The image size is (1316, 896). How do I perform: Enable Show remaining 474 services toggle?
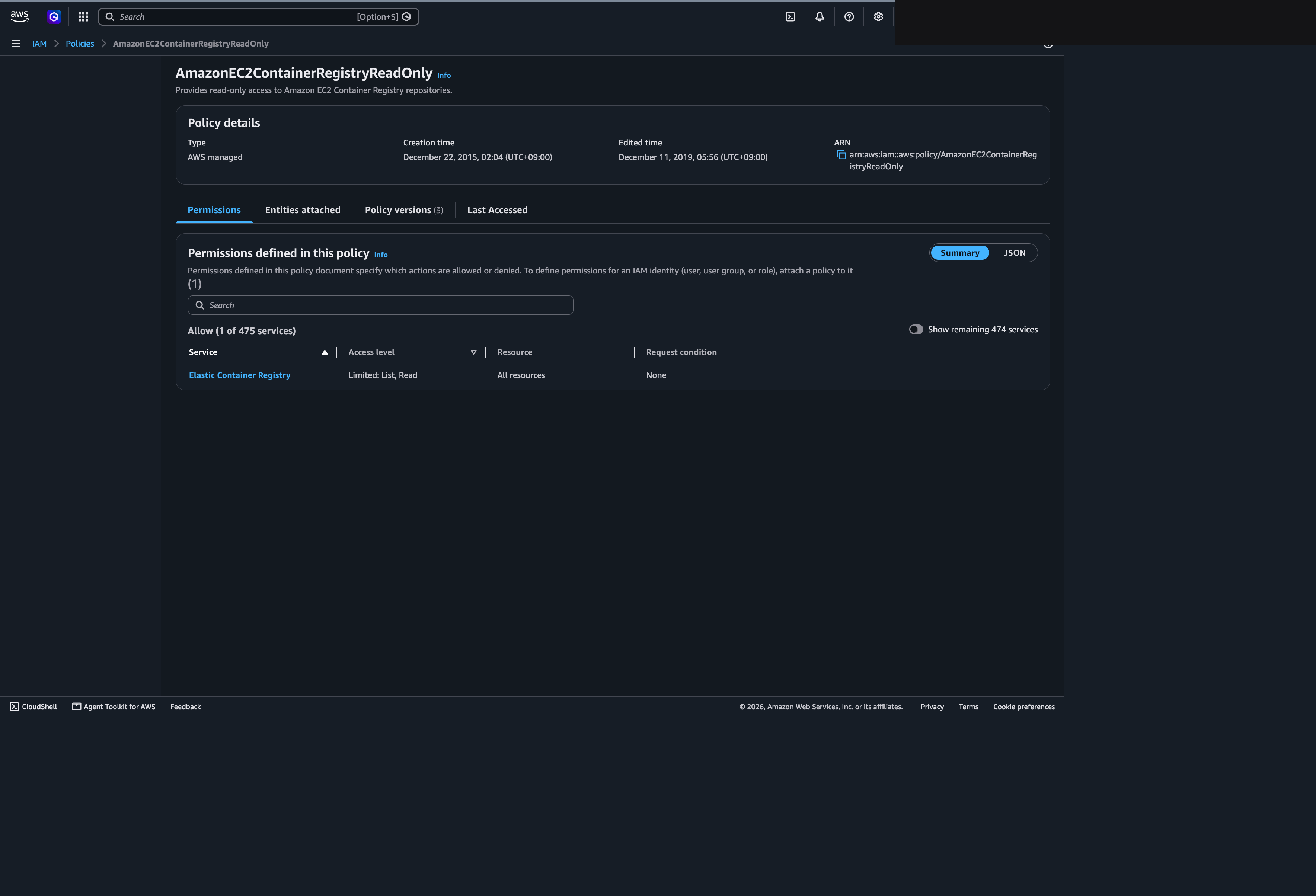coord(916,329)
